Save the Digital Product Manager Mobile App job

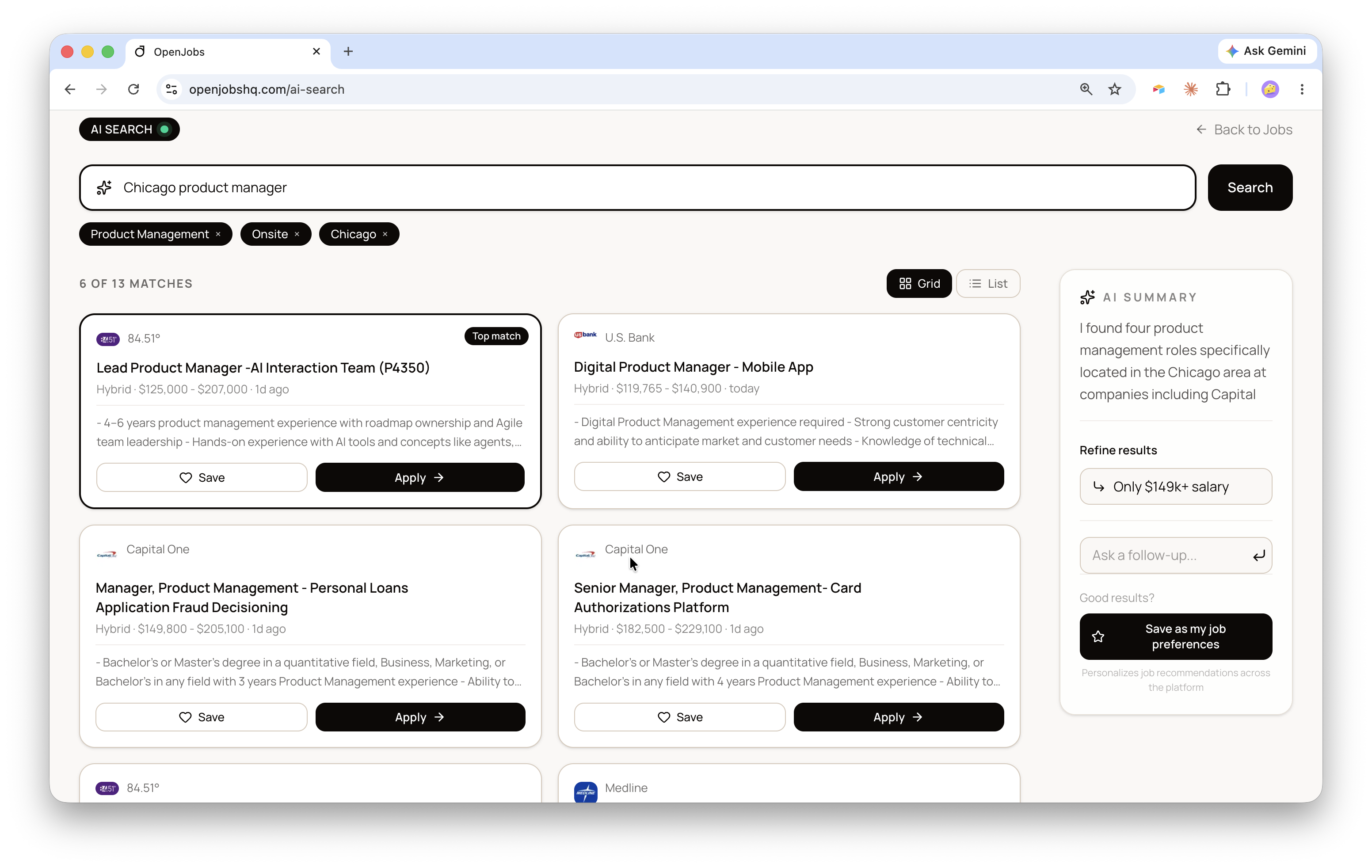click(680, 476)
